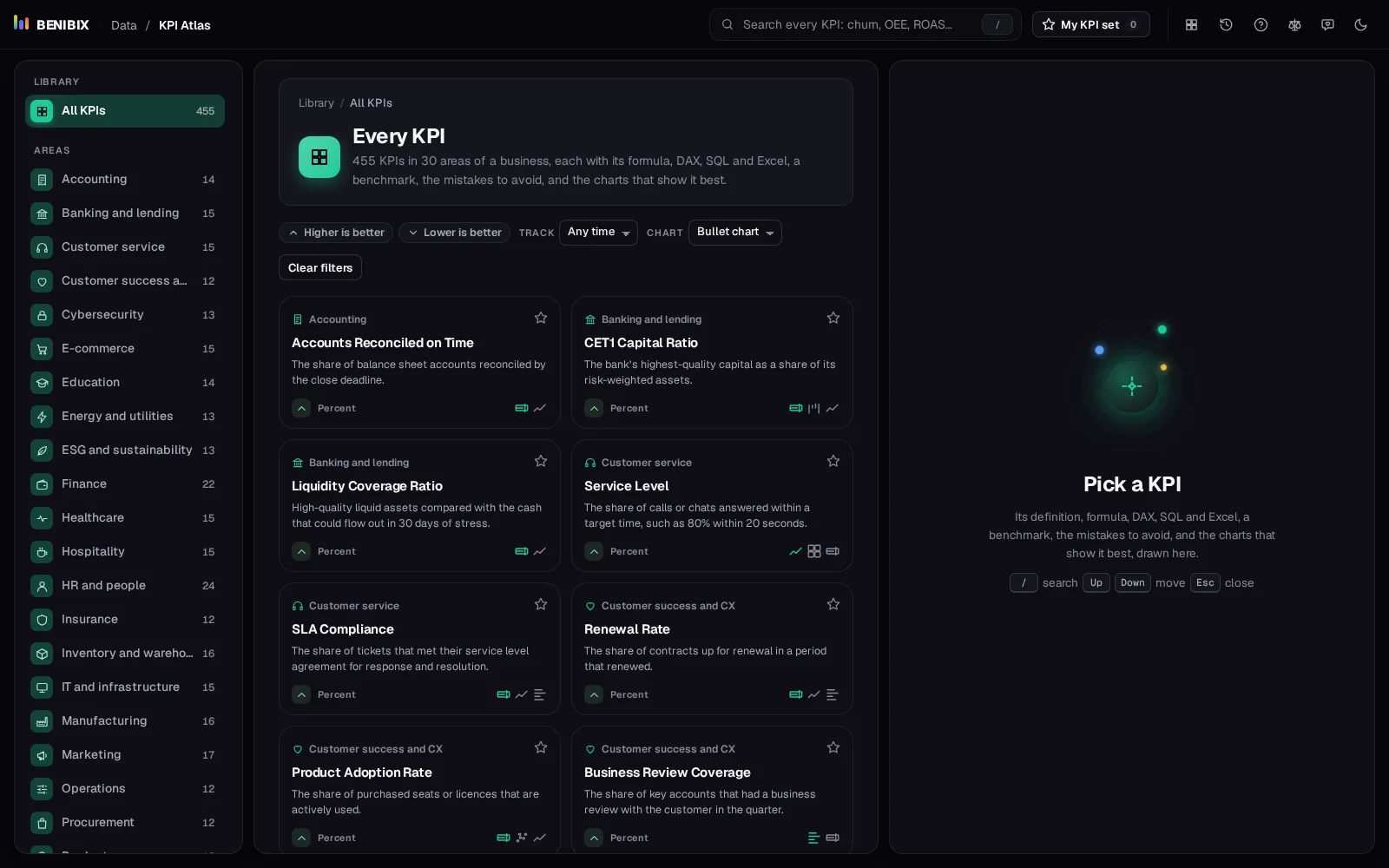Screen dimensions: 1389x868
Task: Click the grid view icon in header
Action: click(1192, 25)
